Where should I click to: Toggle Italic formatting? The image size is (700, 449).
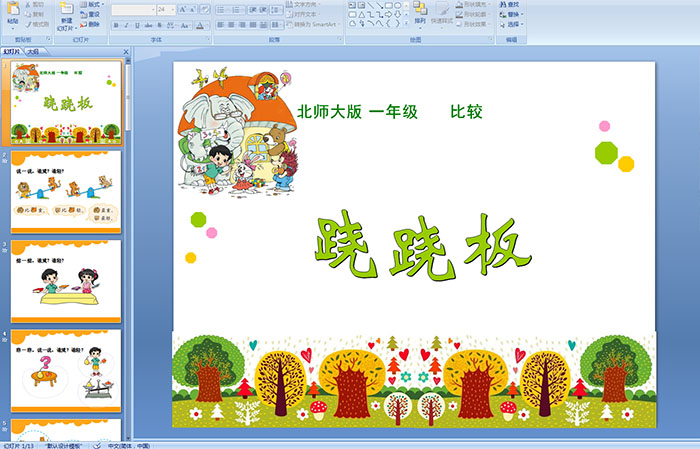127,25
